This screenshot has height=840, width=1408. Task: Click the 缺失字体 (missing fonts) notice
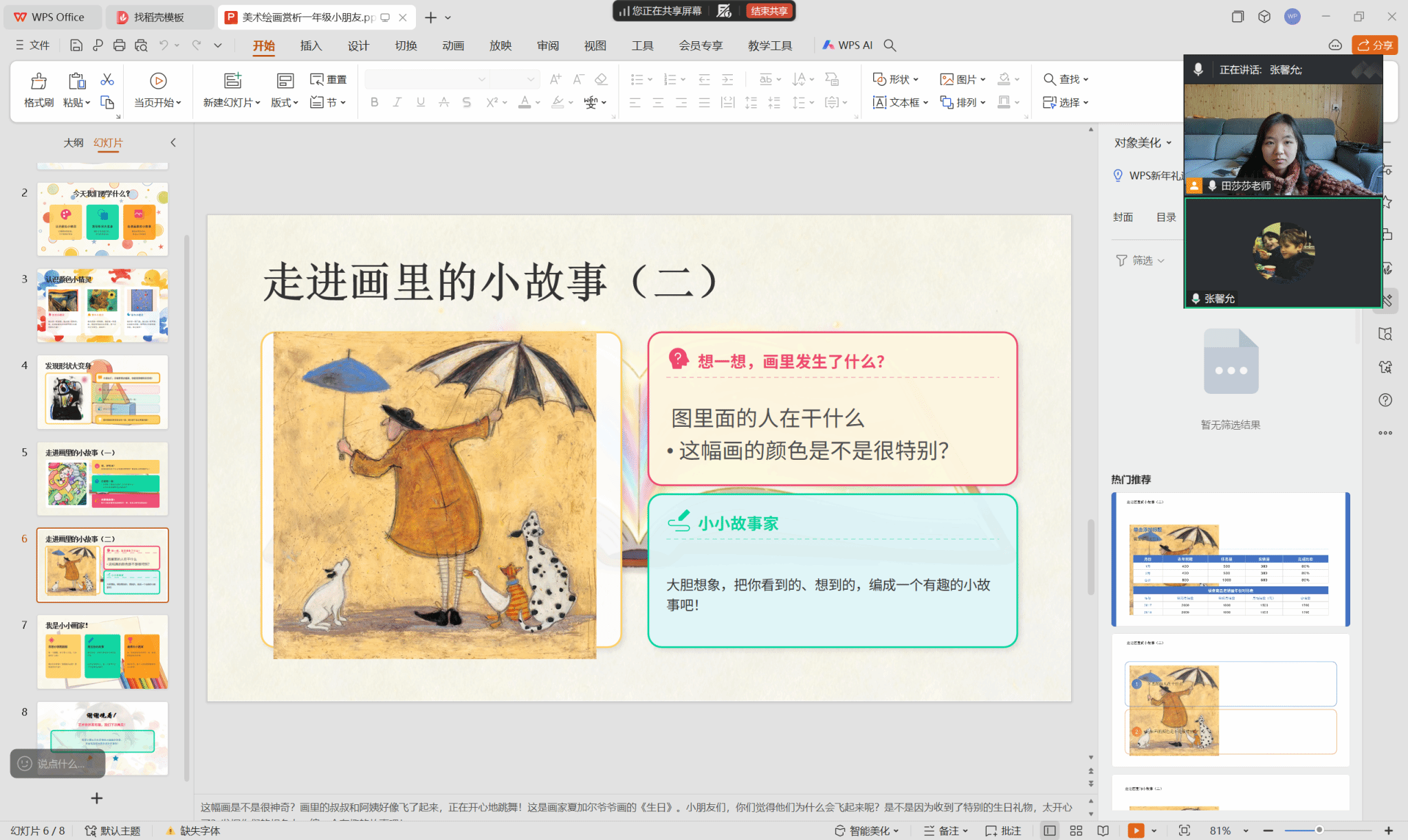(193, 830)
